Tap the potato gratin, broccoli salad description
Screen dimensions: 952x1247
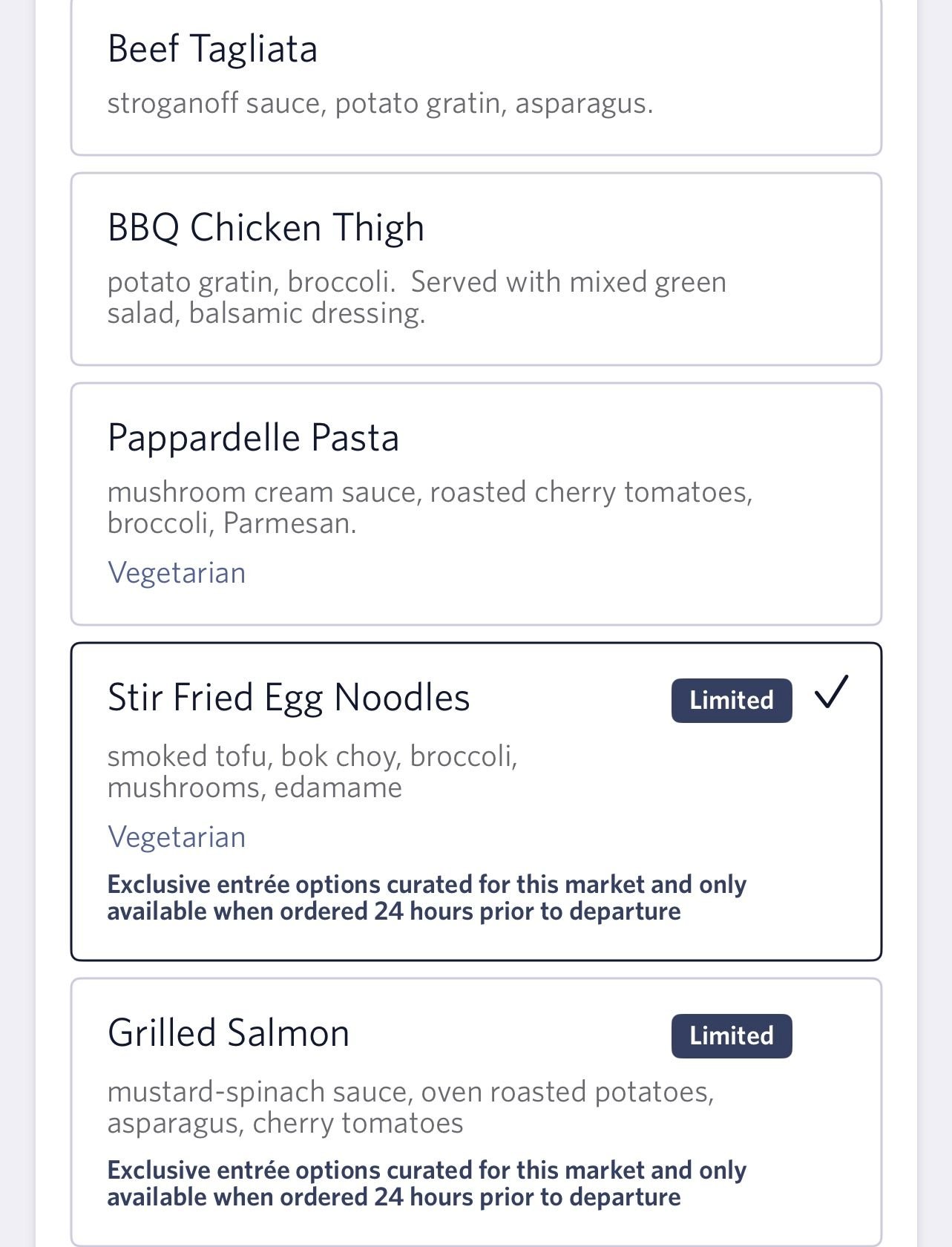point(416,298)
